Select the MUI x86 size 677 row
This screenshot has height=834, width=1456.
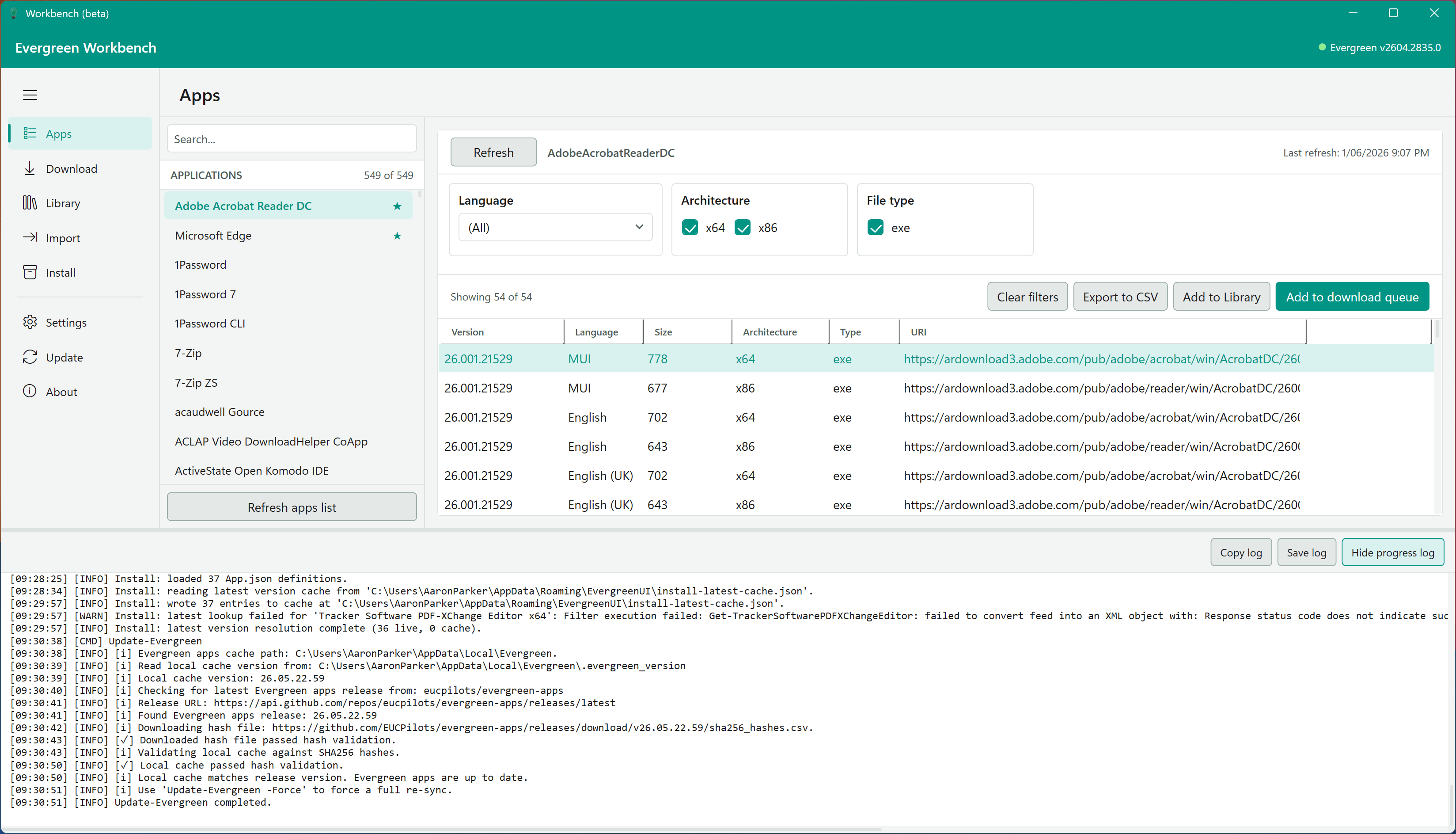click(x=937, y=388)
